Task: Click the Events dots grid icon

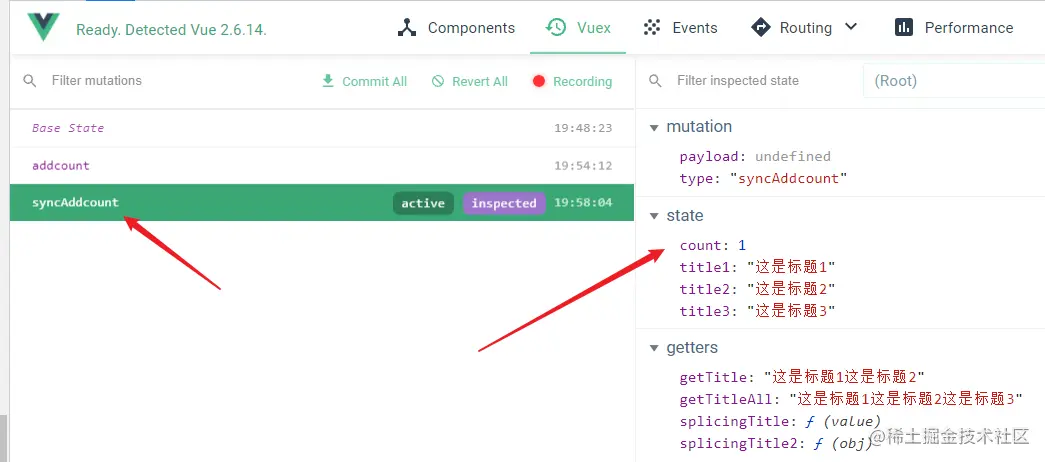Action: pyautogui.click(x=653, y=28)
